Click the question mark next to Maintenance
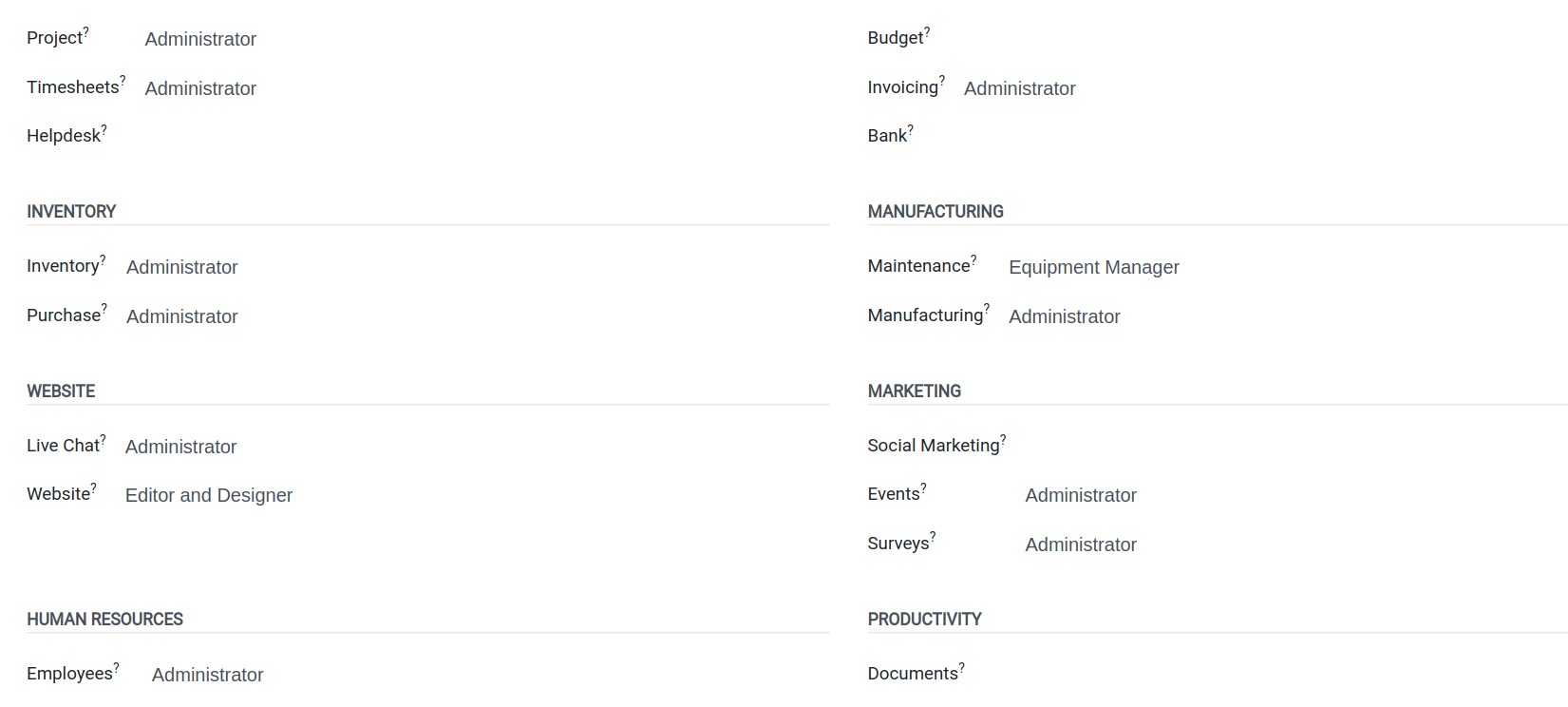Image resolution: width=1568 pixels, height=707 pixels. point(973,260)
